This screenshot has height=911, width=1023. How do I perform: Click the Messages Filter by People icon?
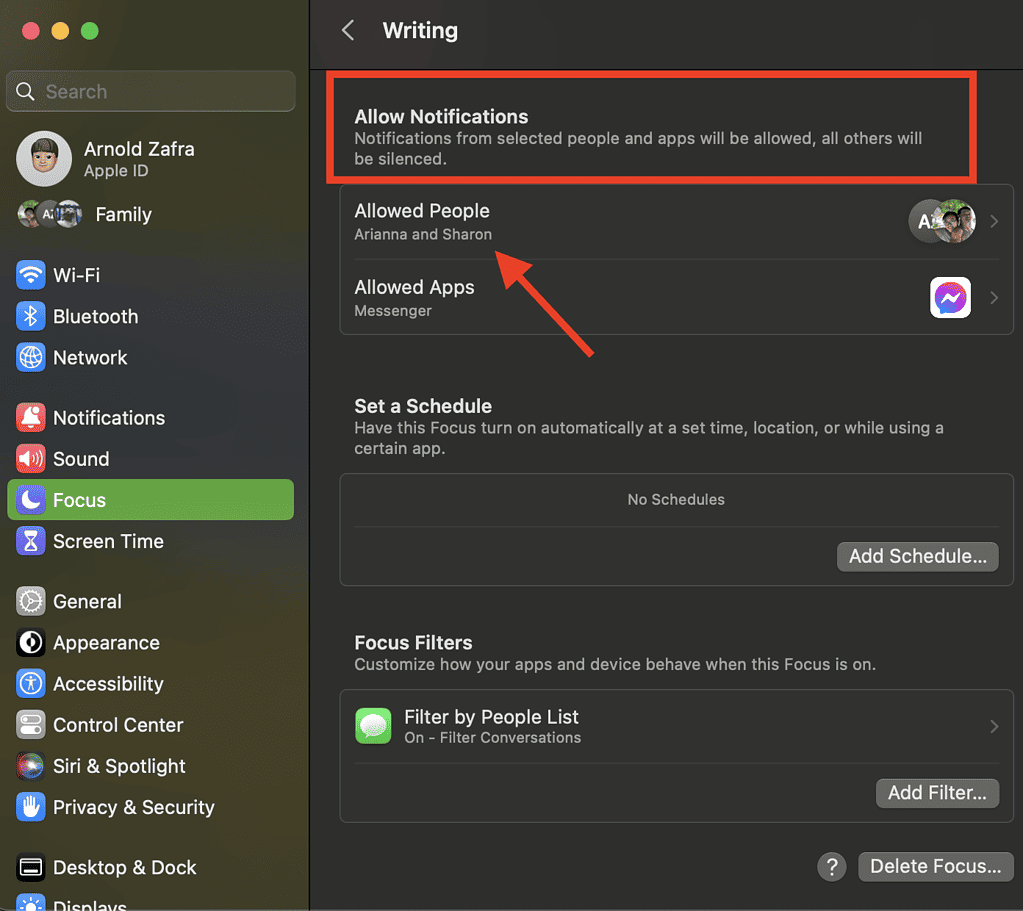[373, 726]
